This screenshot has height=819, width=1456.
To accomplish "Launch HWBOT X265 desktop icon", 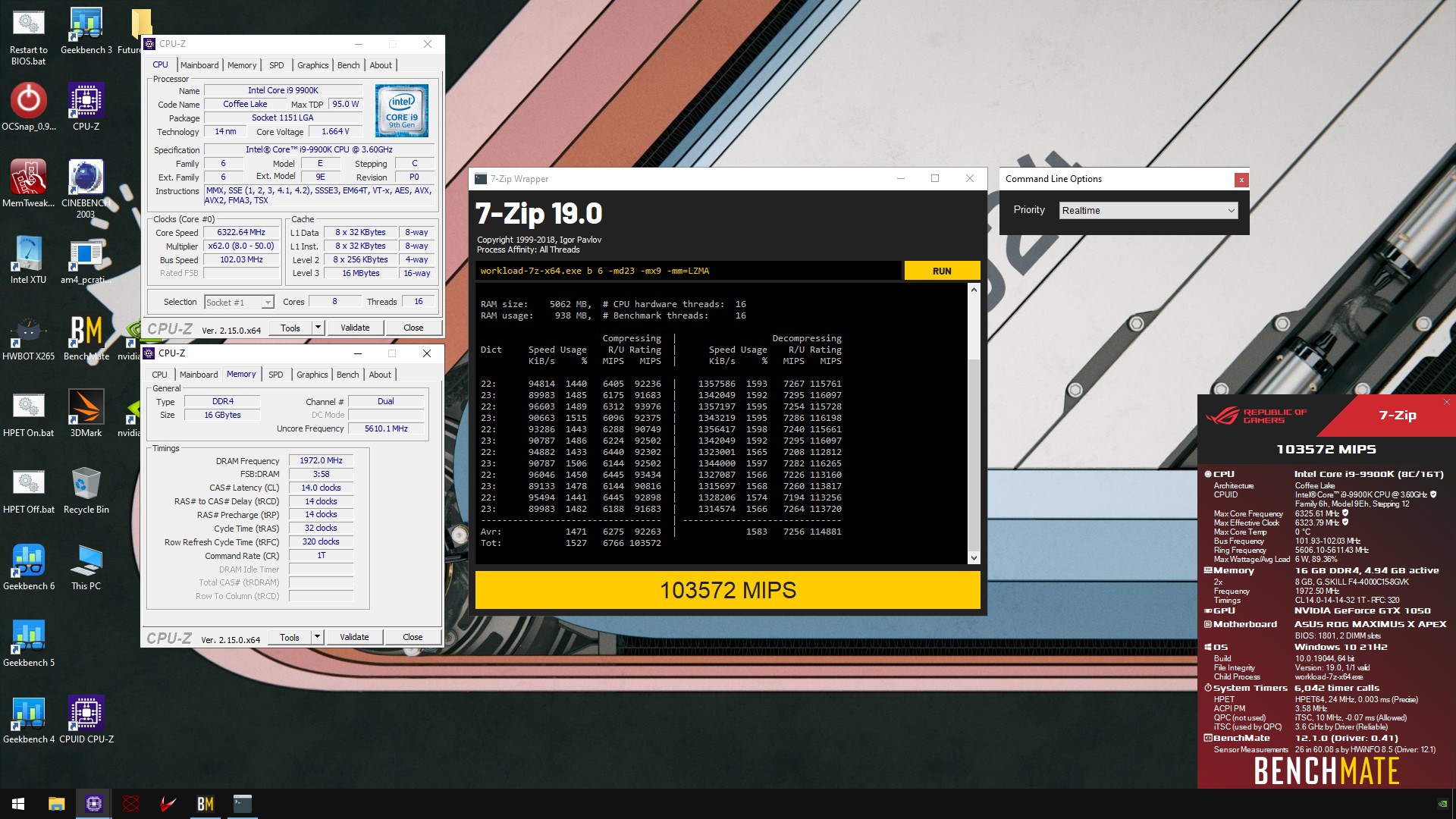I will pos(28,337).
